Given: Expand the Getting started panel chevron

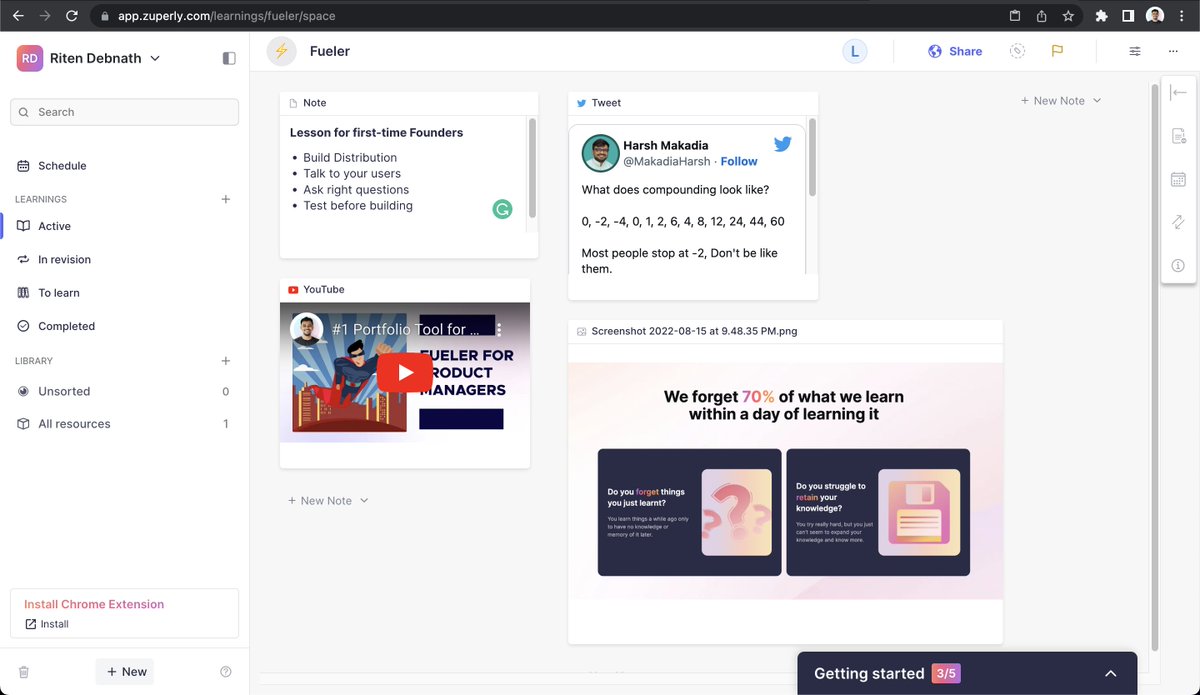Looking at the screenshot, I should [x=1111, y=674].
